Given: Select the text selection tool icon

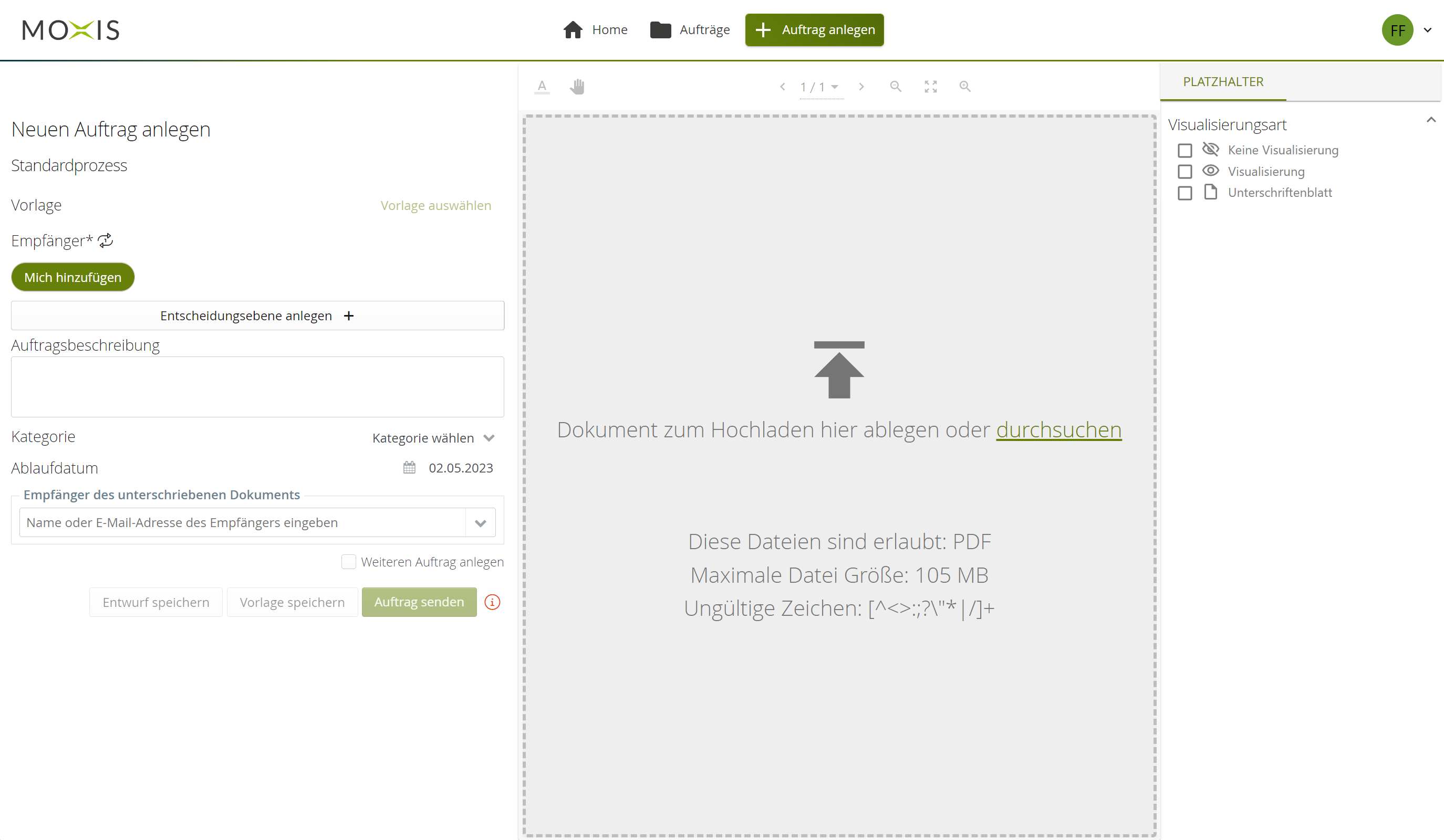Looking at the screenshot, I should point(542,87).
